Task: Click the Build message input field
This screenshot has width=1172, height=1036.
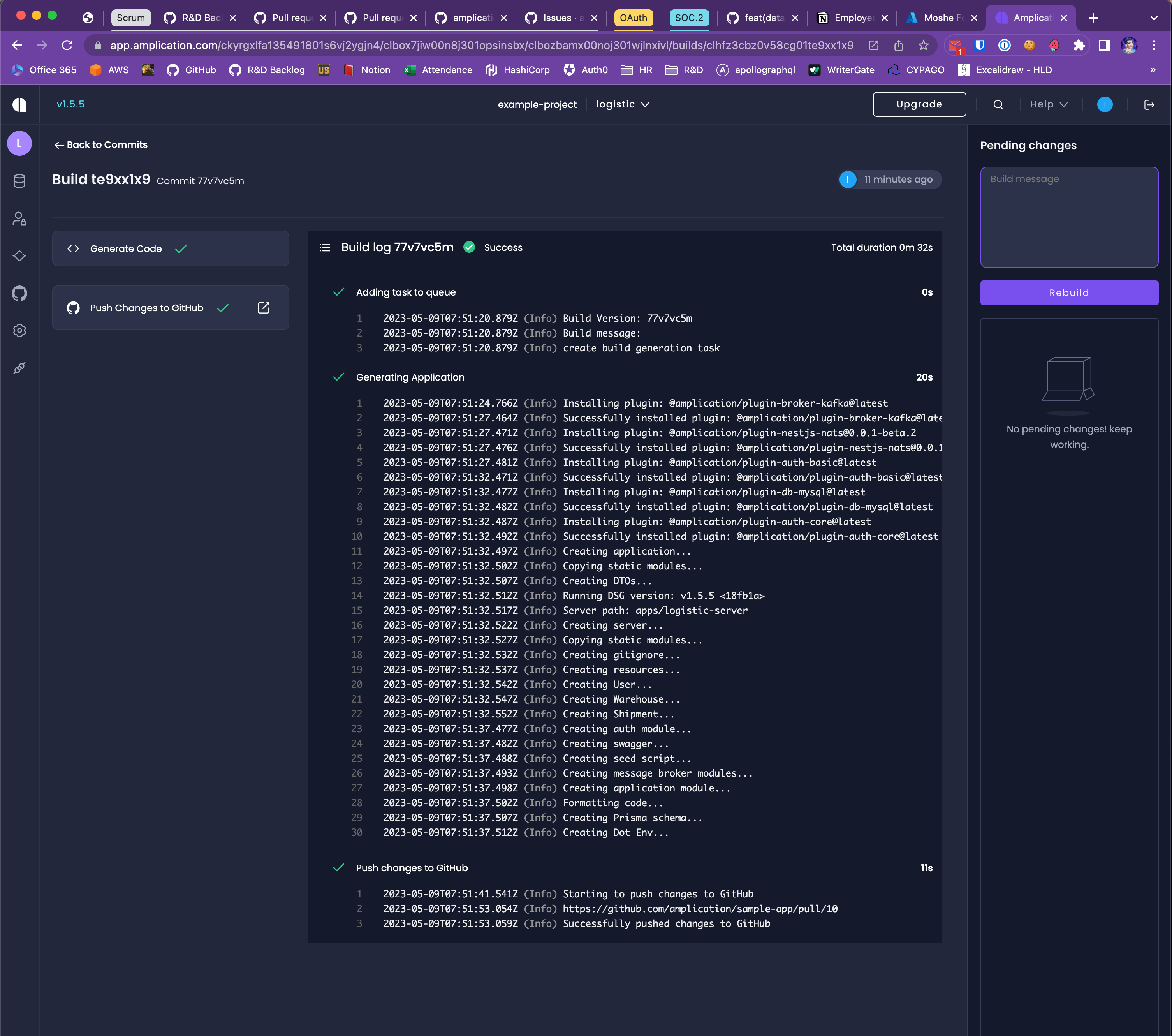Action: tap(1069, 217)
